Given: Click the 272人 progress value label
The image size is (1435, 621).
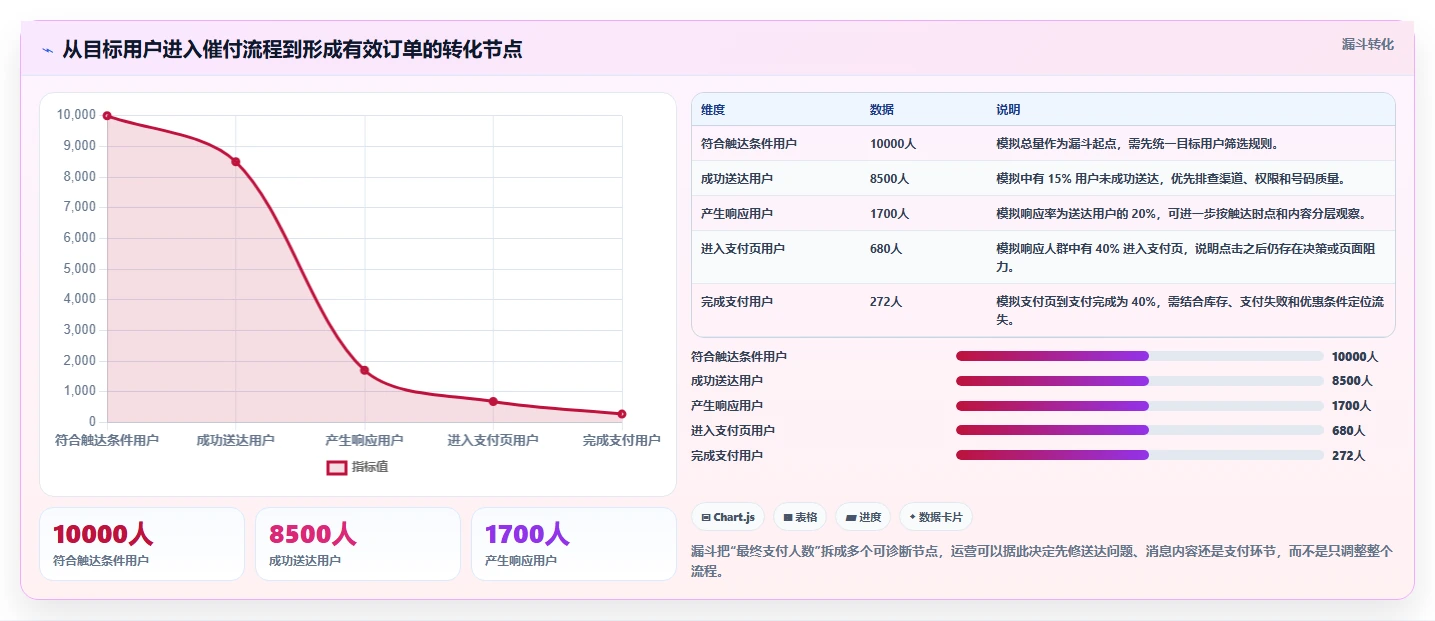Looking at the screenshot, I should [1348, 455].
